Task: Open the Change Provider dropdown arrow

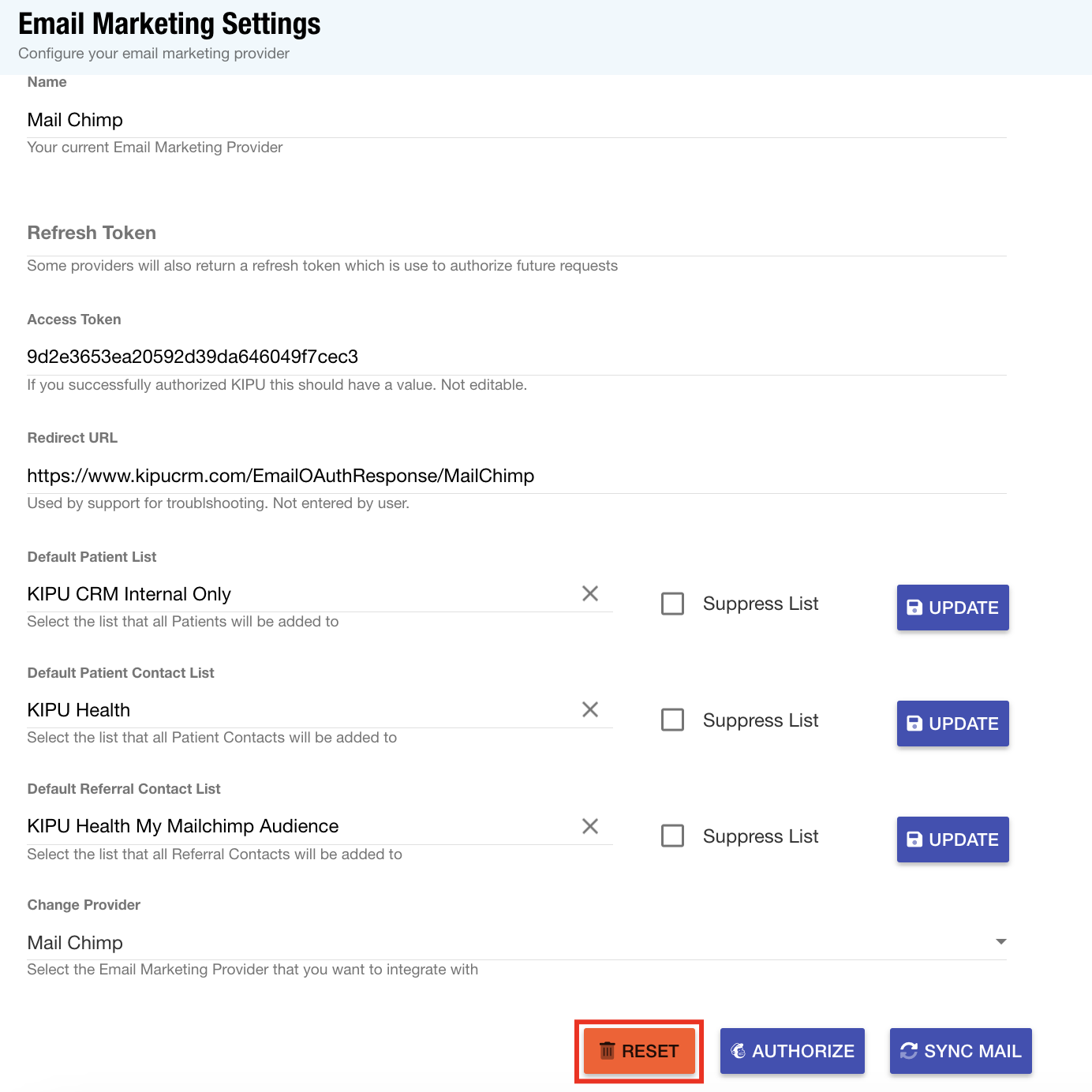Action: (1000, 942)
